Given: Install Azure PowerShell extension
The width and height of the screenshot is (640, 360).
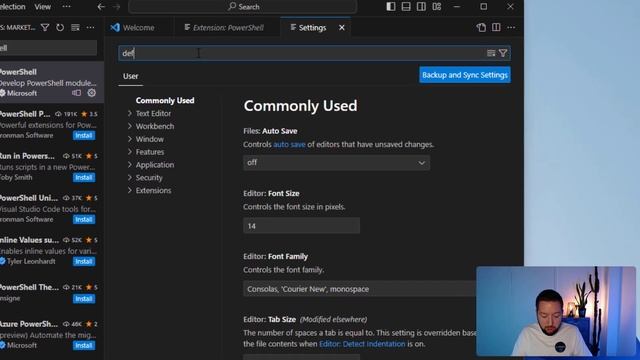Looking at the screenshot, I should (84, 345).
